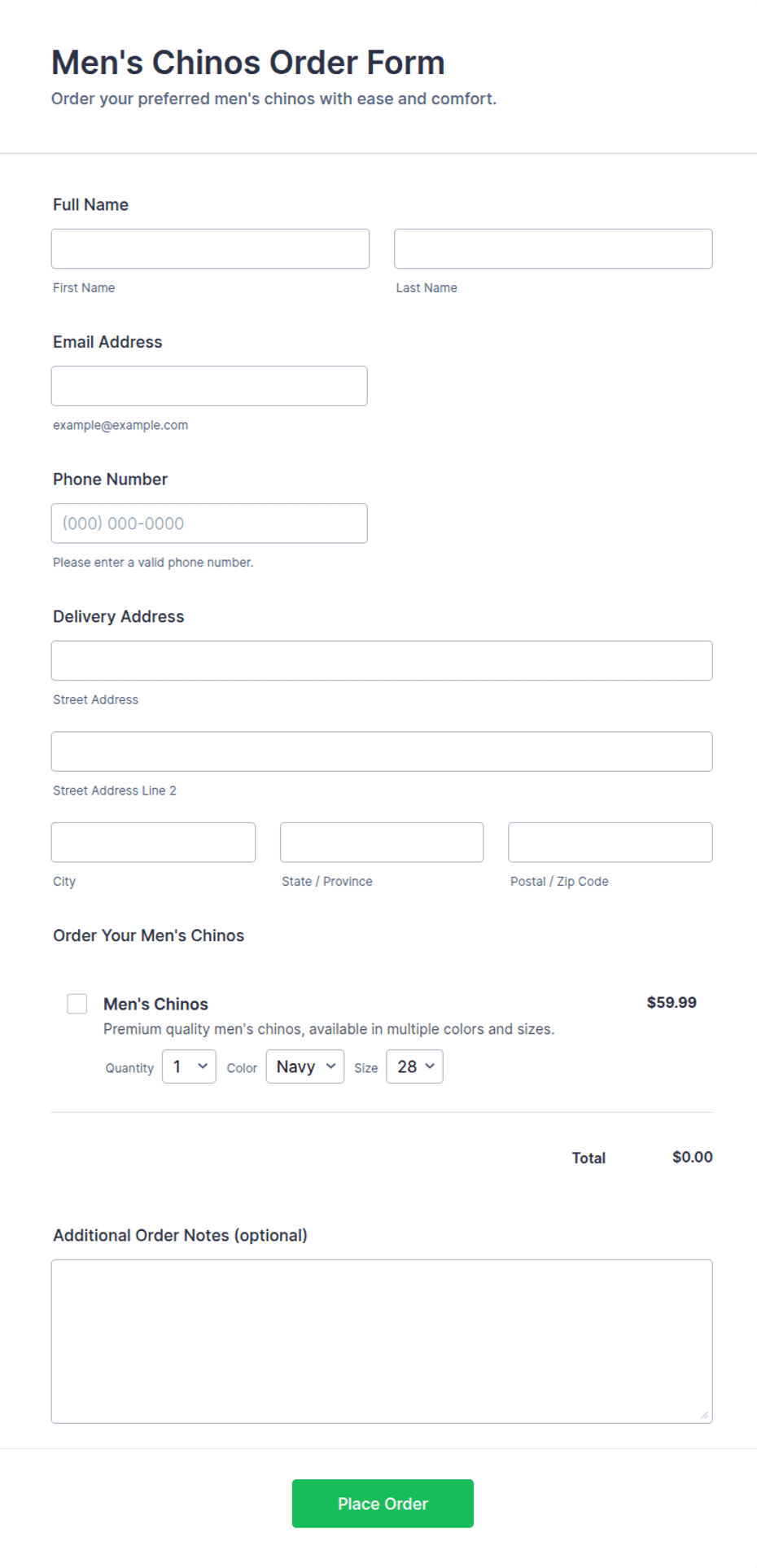The width and height of the screenshot is (757, 1568).
Task: Click into the Last Name field
Action: (x=554, y=248)
